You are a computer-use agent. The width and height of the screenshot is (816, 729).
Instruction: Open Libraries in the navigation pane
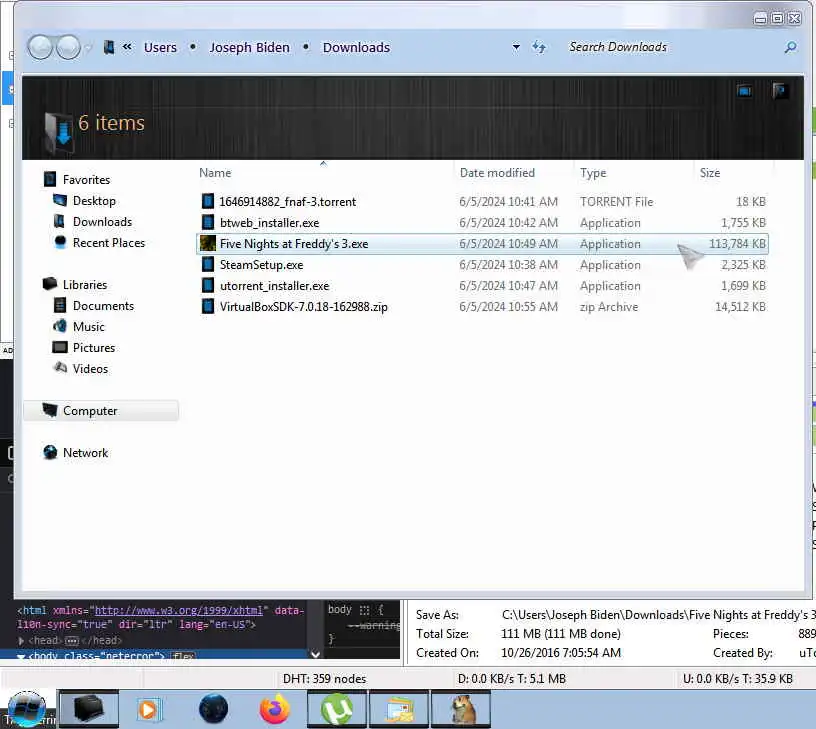(x=85, y=285)
